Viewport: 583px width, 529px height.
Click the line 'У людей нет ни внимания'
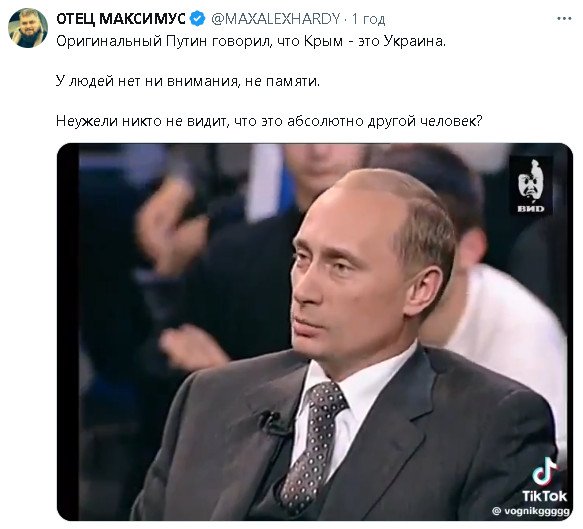188,81
